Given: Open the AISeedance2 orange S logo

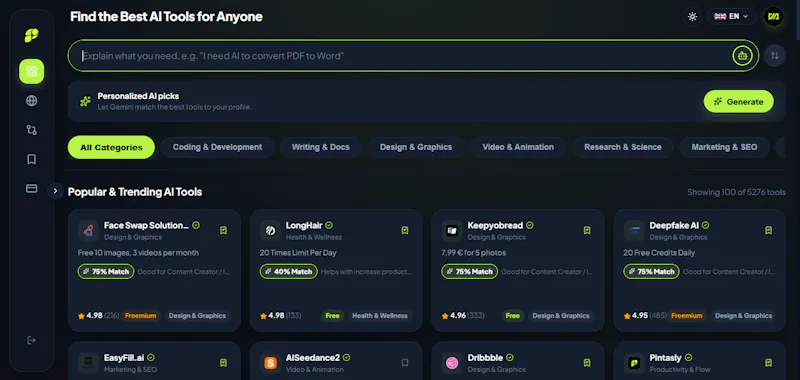Looking at the screenshot, I should tap(270, 363).
